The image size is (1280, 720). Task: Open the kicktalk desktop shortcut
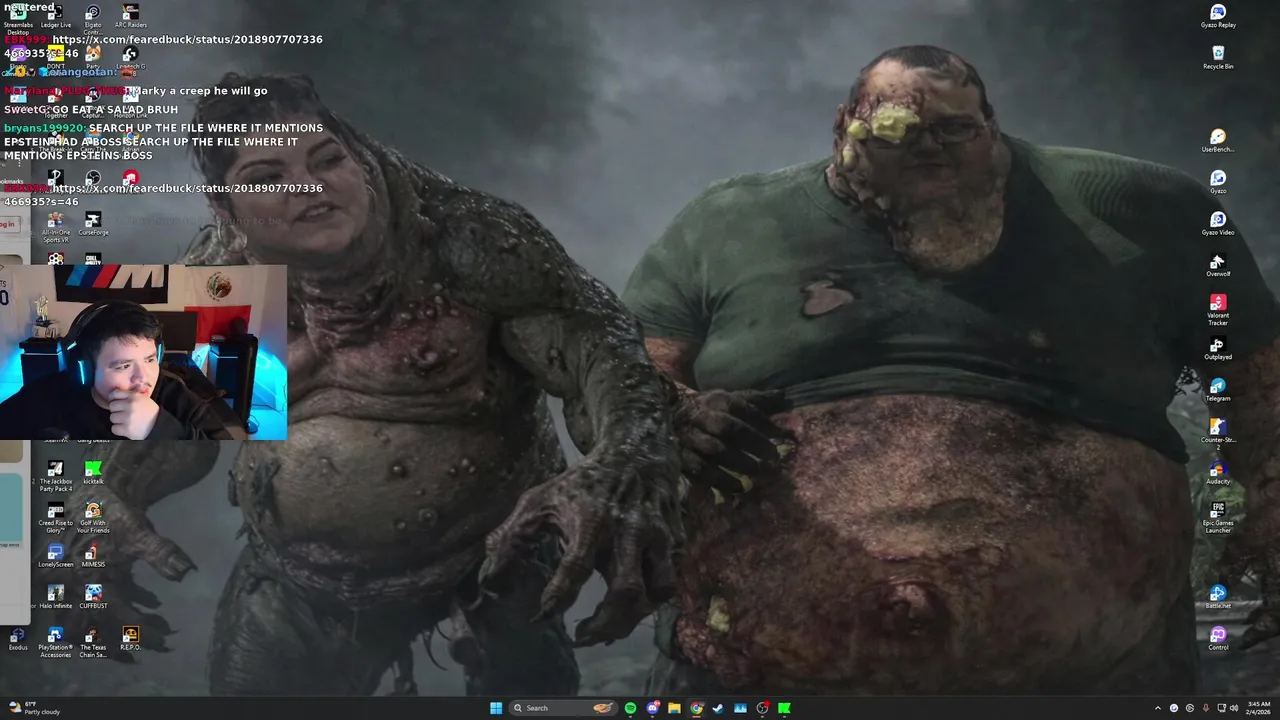[x=93, y=473]
